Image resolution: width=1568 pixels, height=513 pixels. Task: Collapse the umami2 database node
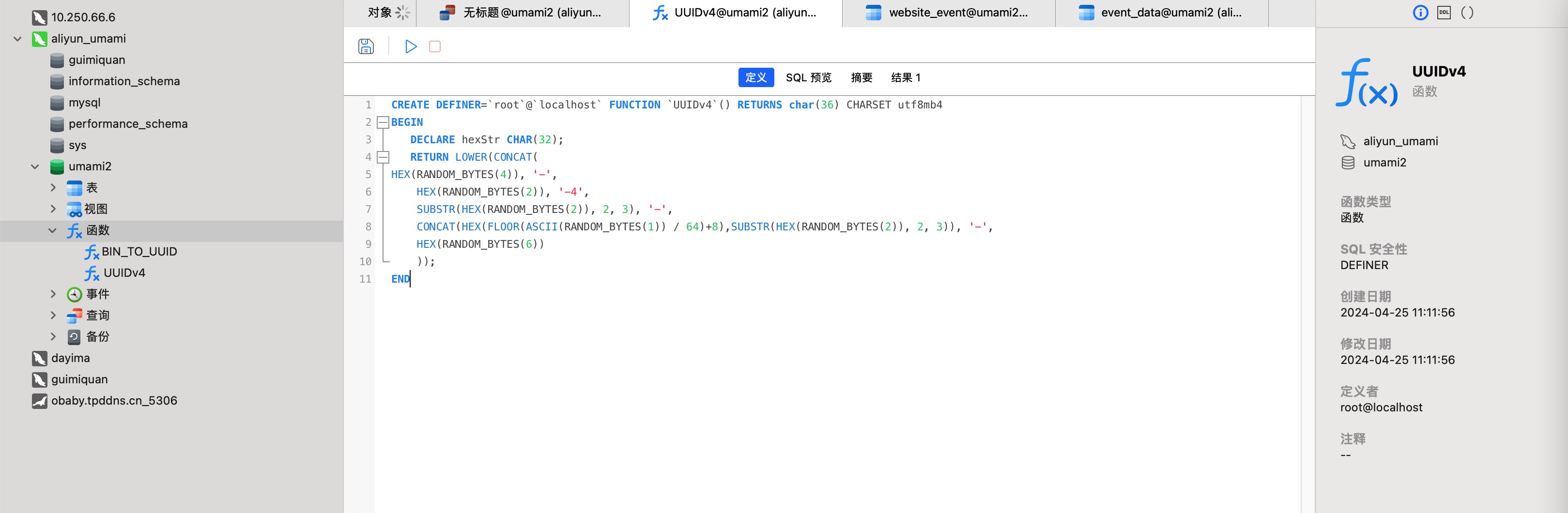click(x=35, y=167)
